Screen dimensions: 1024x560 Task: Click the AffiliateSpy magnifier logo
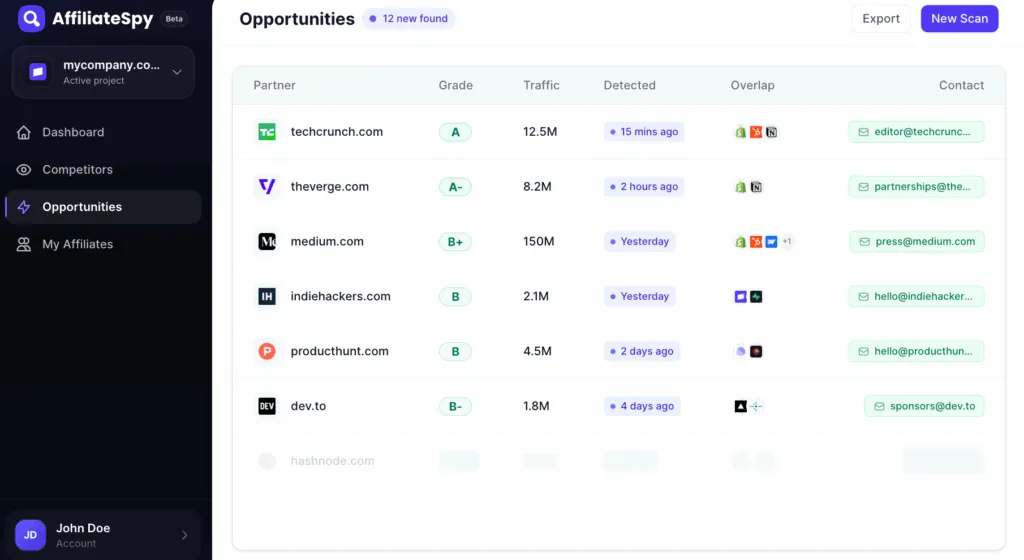point(31,18)
